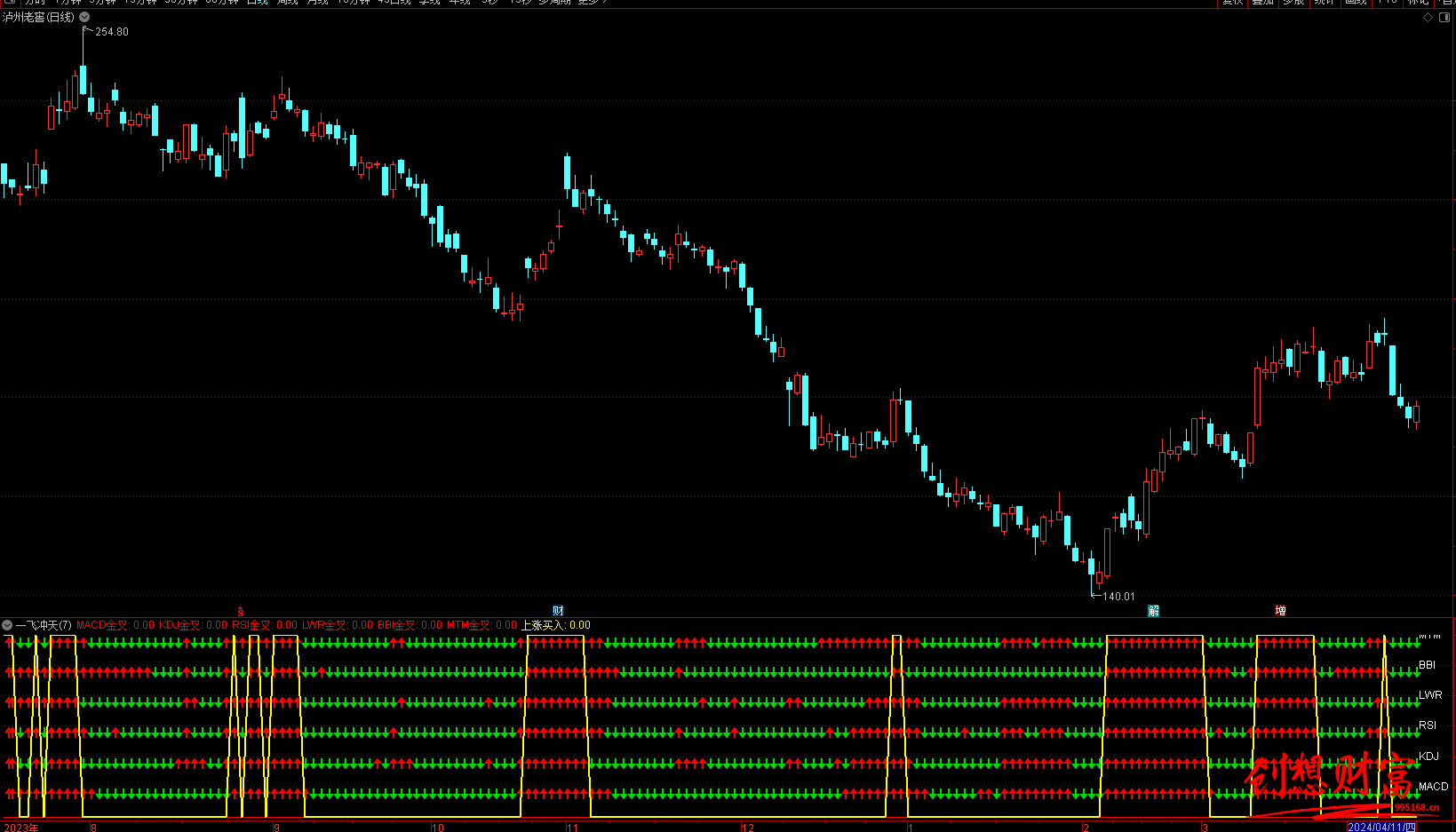This screenshot has height=832, width=1456.
Task: Click the 增 event marker on timeline
Action: pyautogui.click(x=1280, y=611)
